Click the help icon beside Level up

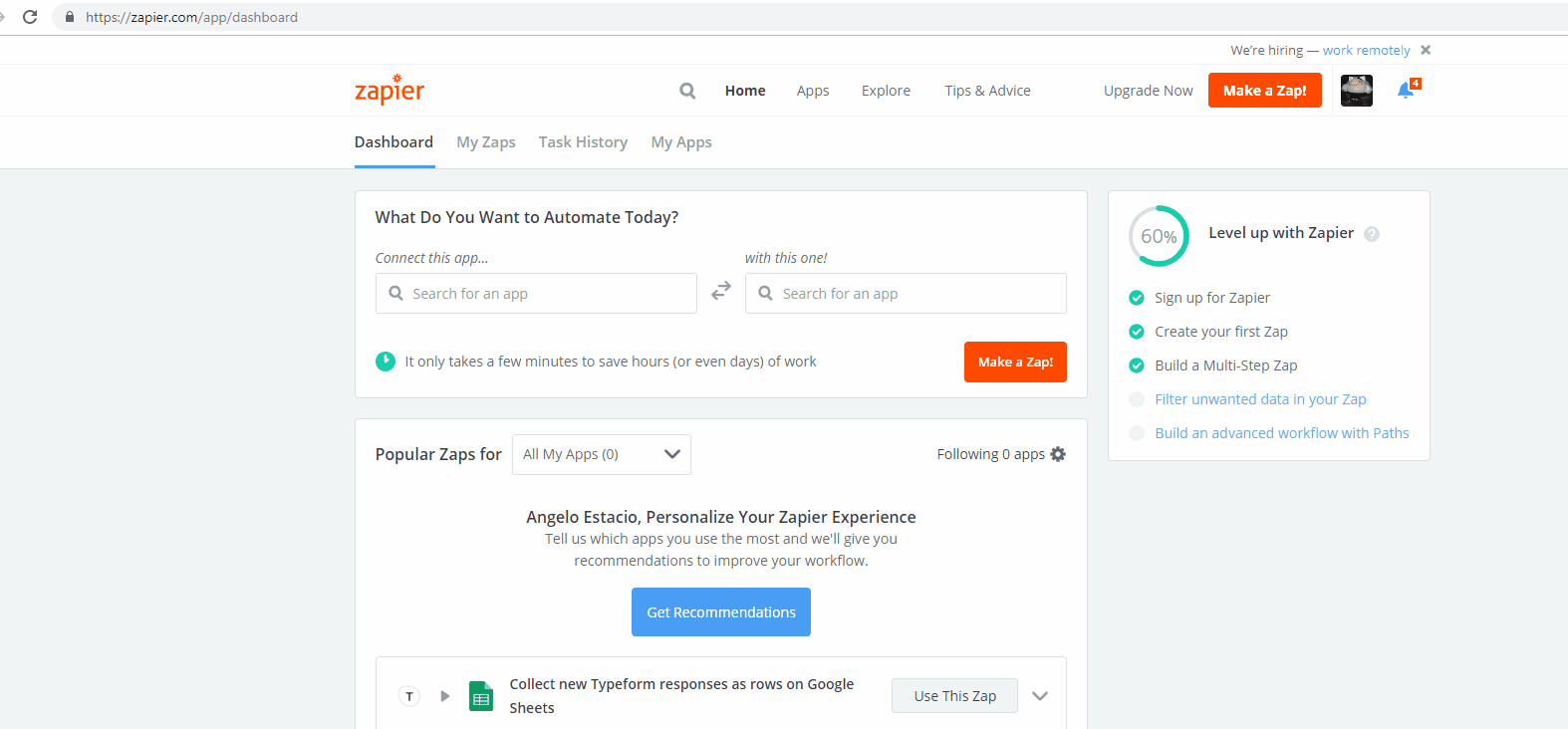[1372, 234]
